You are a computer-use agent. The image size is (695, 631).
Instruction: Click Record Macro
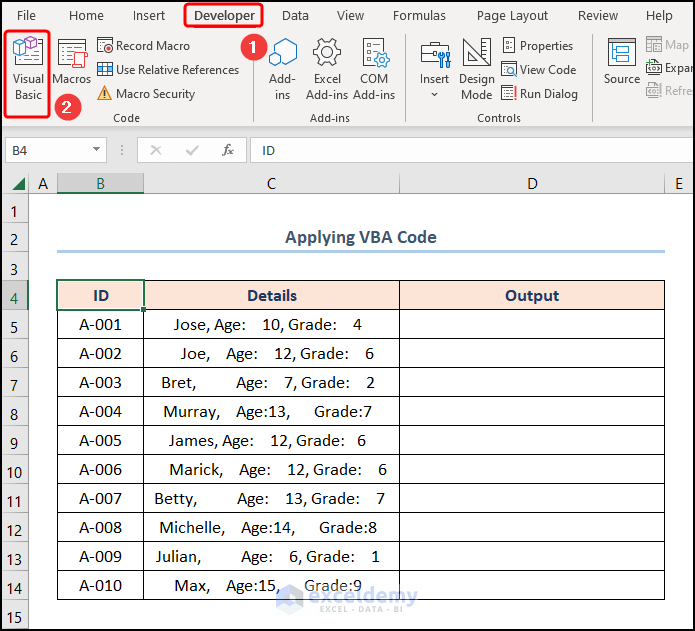[x=142, y=46]
